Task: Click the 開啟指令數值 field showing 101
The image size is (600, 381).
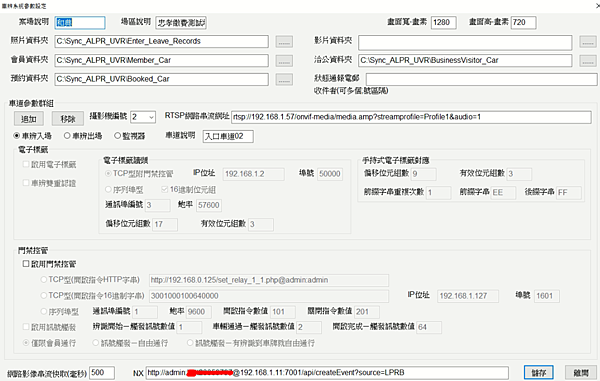Action: point(283,312)
